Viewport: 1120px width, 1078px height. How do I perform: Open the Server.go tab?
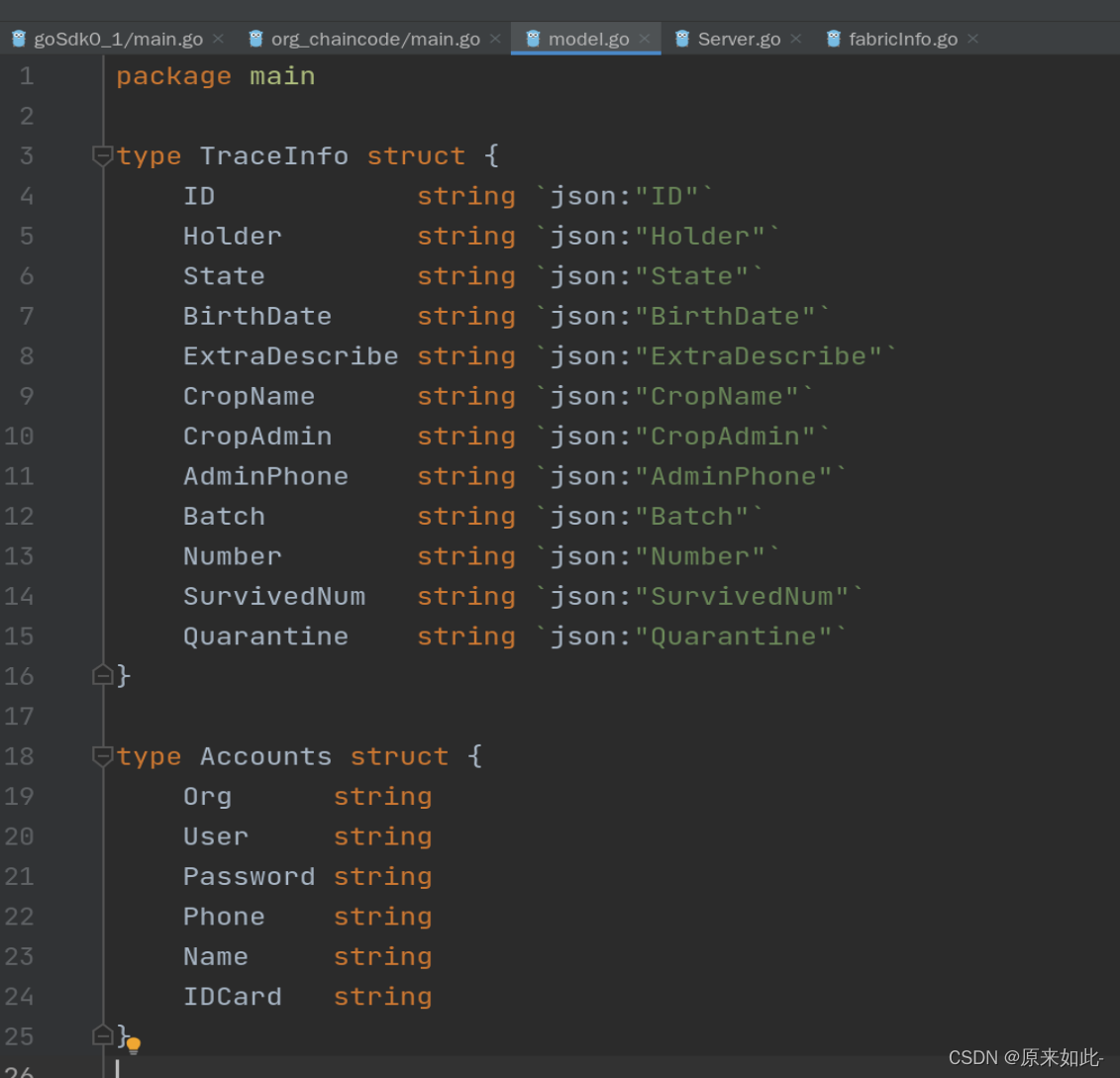point(739,39)
